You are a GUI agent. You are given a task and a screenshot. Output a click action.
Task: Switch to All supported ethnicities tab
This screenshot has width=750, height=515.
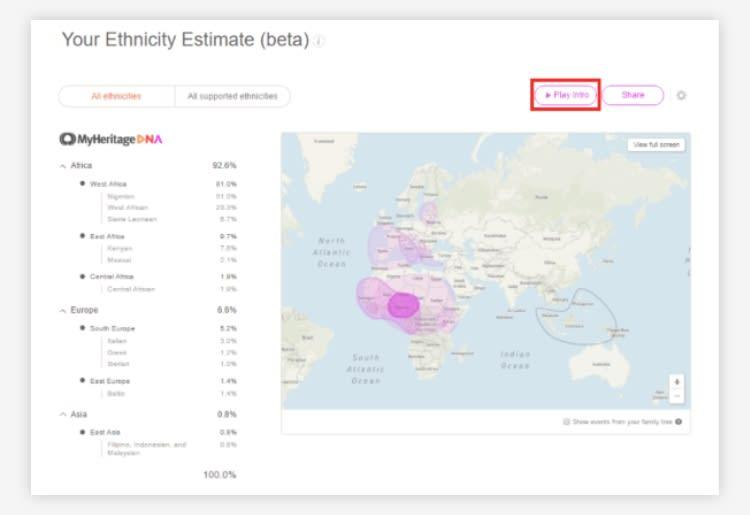pos(232,96)
